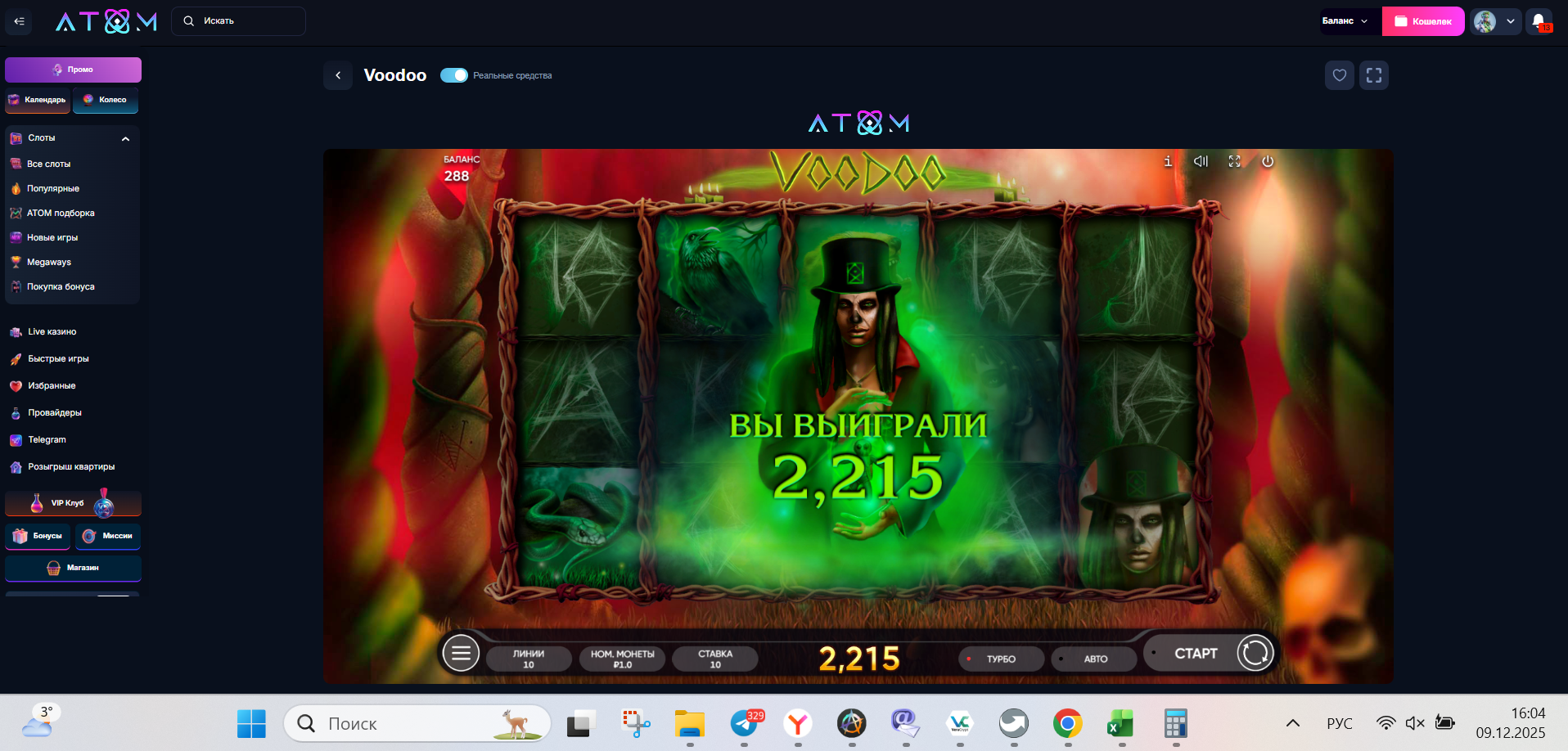Image resolution: width=1568 pixels, height=751 pixels.
Task: Open the Миссии button
Action: click(x=108, y=536)
